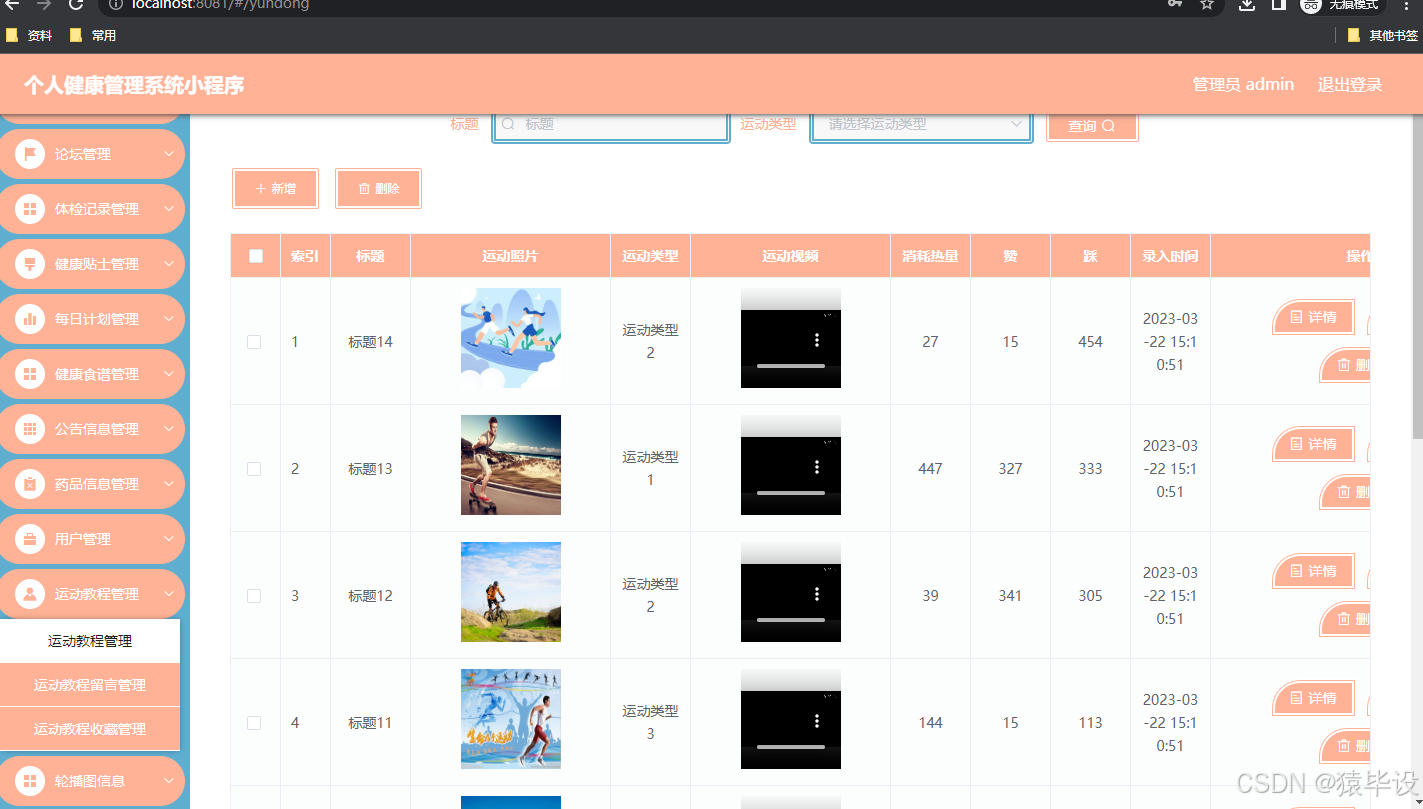Reload the page with the refresh icon
The width and height of the screenshot is (1423, 809).
75,4
